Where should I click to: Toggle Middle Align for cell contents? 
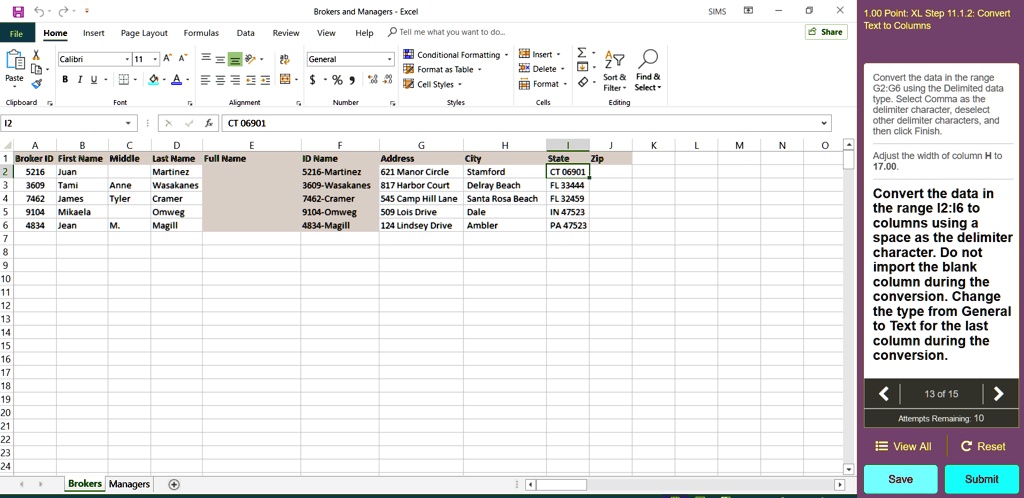coord(220,59)
